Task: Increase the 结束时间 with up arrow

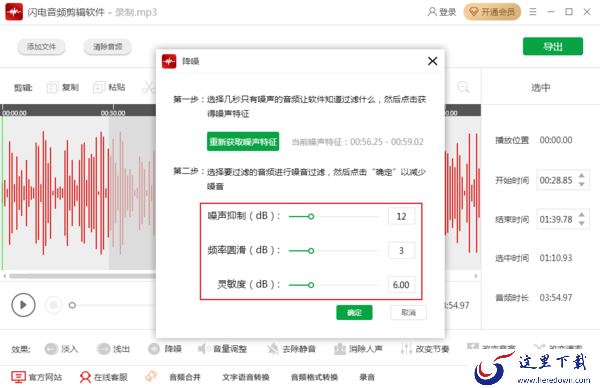Action: coord(582,215)
